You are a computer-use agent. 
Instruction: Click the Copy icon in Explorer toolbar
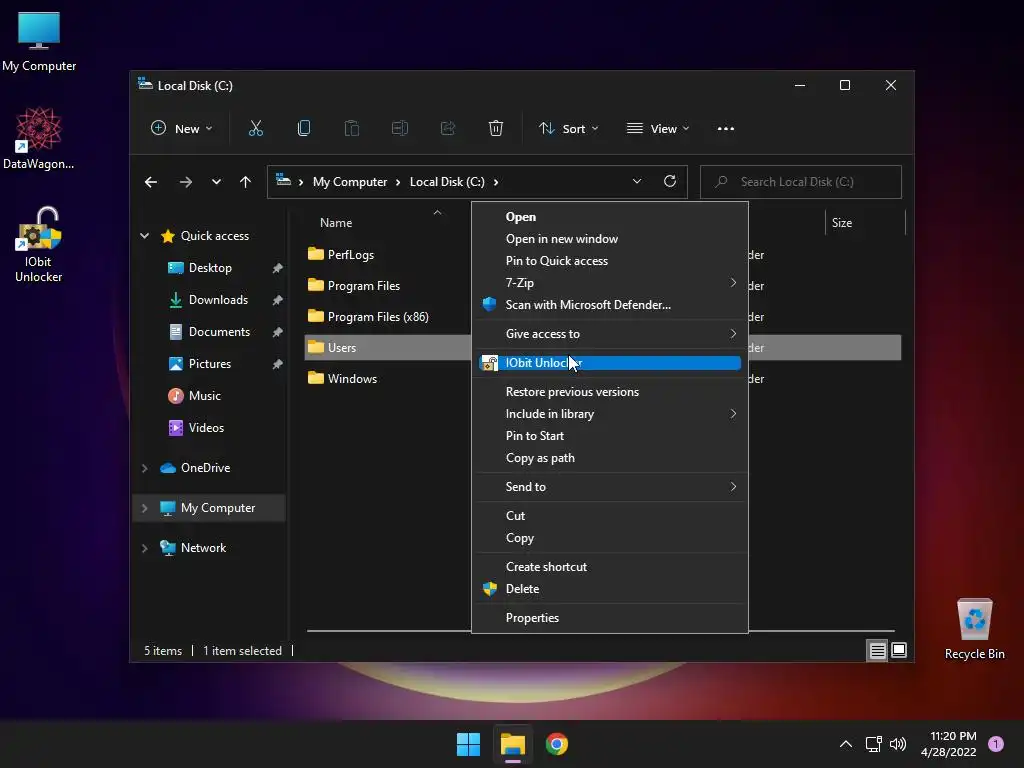tap(304, 129)
